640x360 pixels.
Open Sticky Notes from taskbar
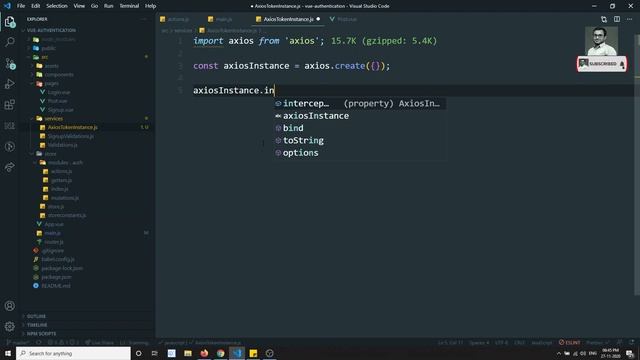(253, 353)
